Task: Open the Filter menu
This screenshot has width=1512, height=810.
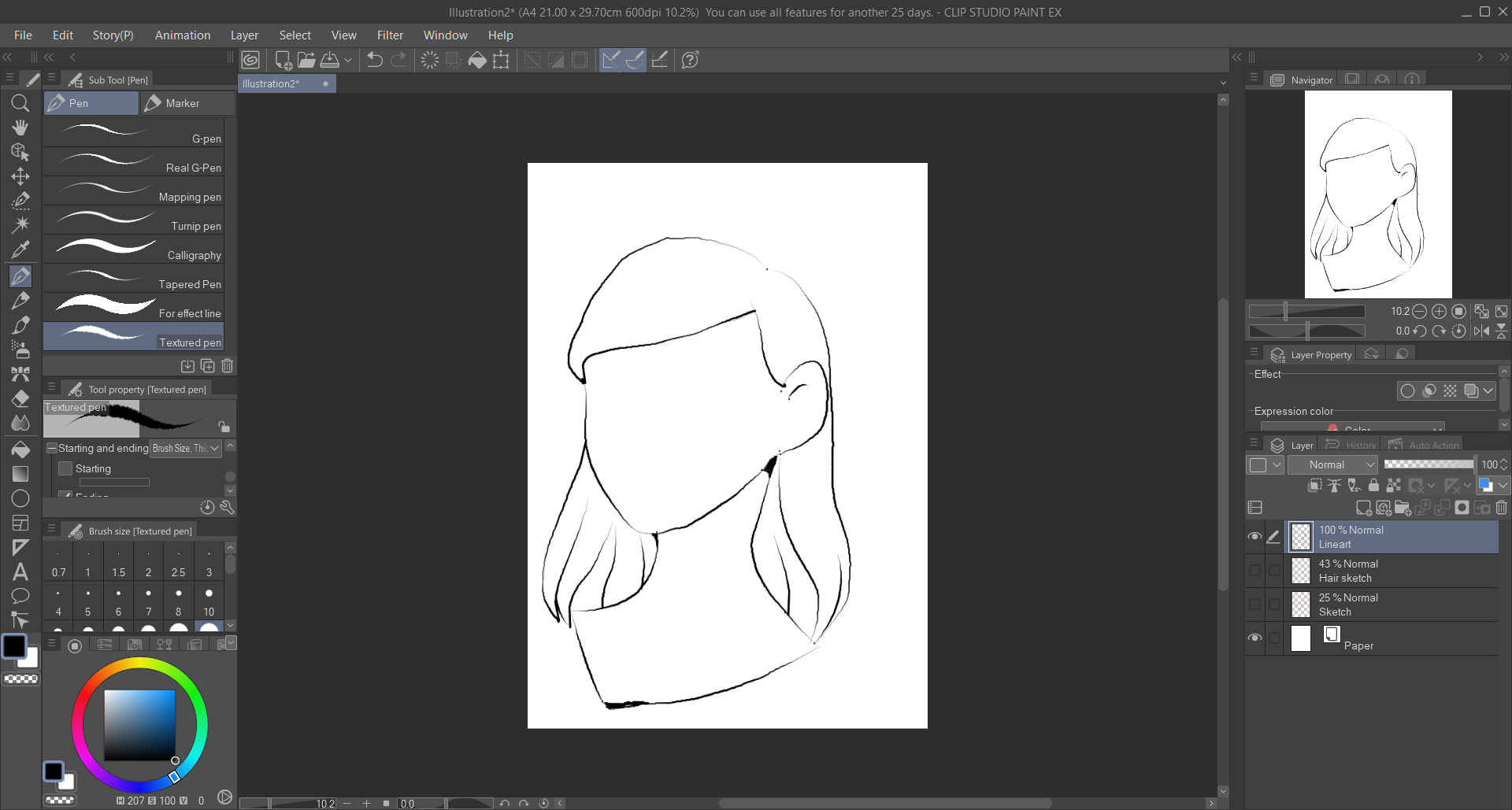Action: pos(390,35)
